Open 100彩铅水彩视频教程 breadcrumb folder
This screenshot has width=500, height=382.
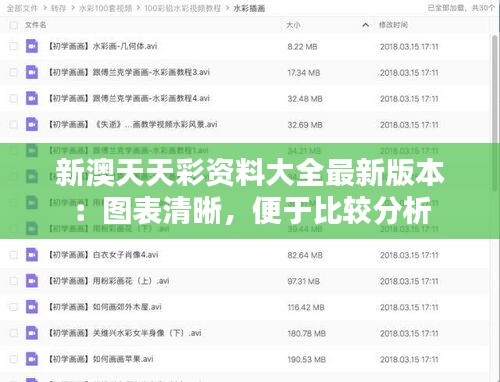point(183,8)
